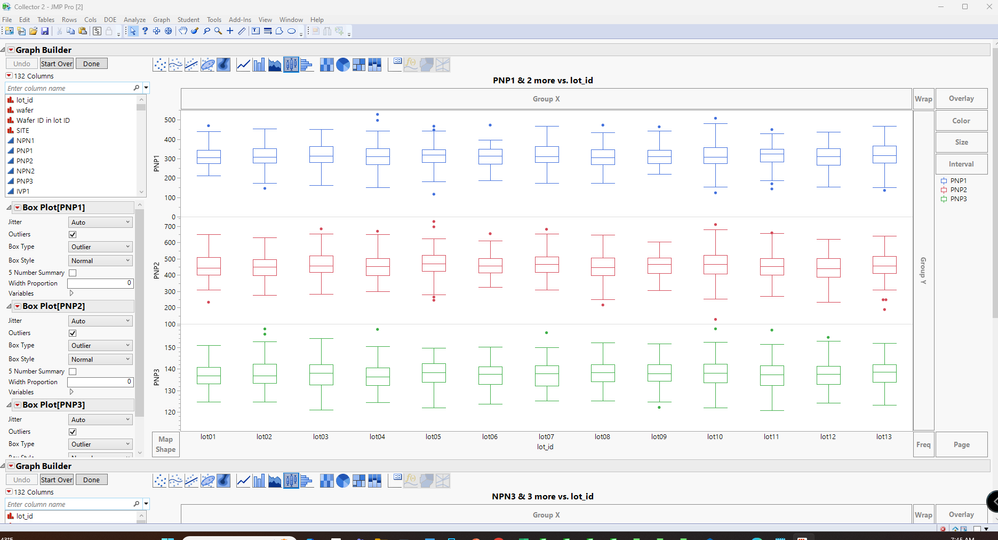Select the Help question-mark tool

tap(145, 31)
